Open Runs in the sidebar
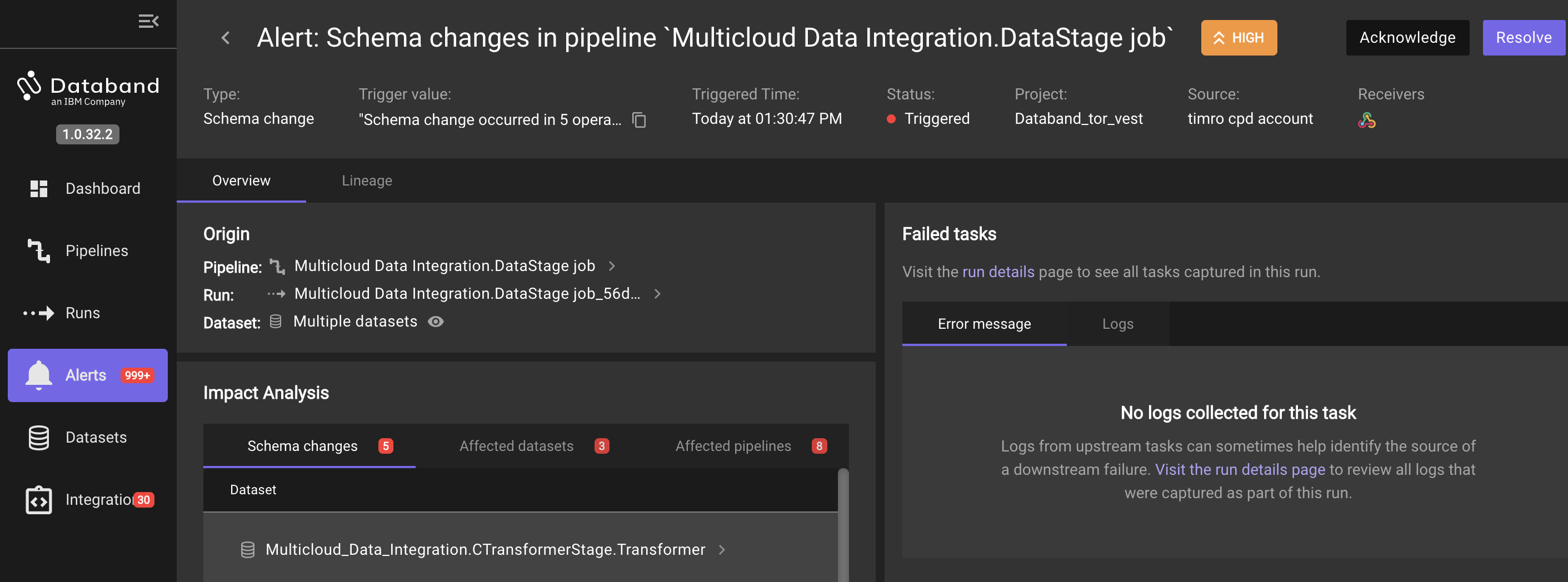This screenshot has height=582, width=1568. pos(88,313)
